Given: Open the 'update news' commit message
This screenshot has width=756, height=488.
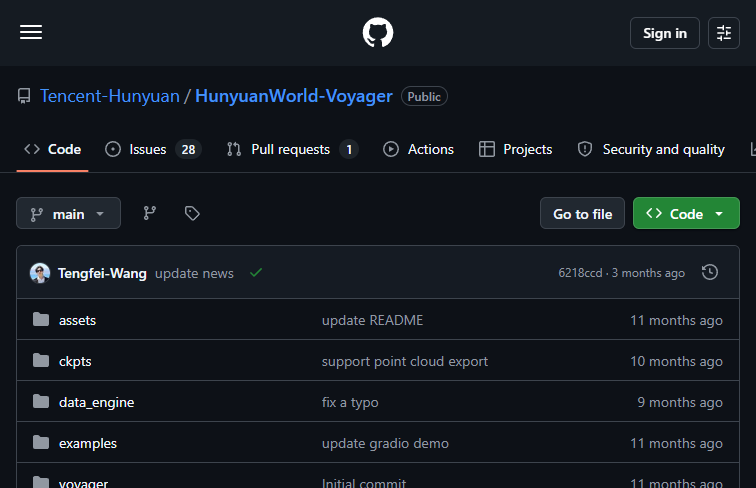Looking at the screenshot, I should [x=194, y=273].
